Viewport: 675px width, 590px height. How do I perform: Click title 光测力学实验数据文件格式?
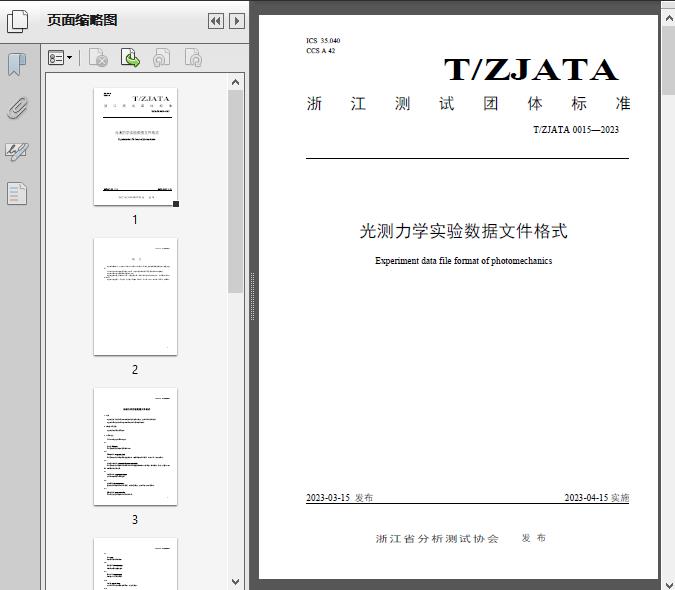click(464, 231)
